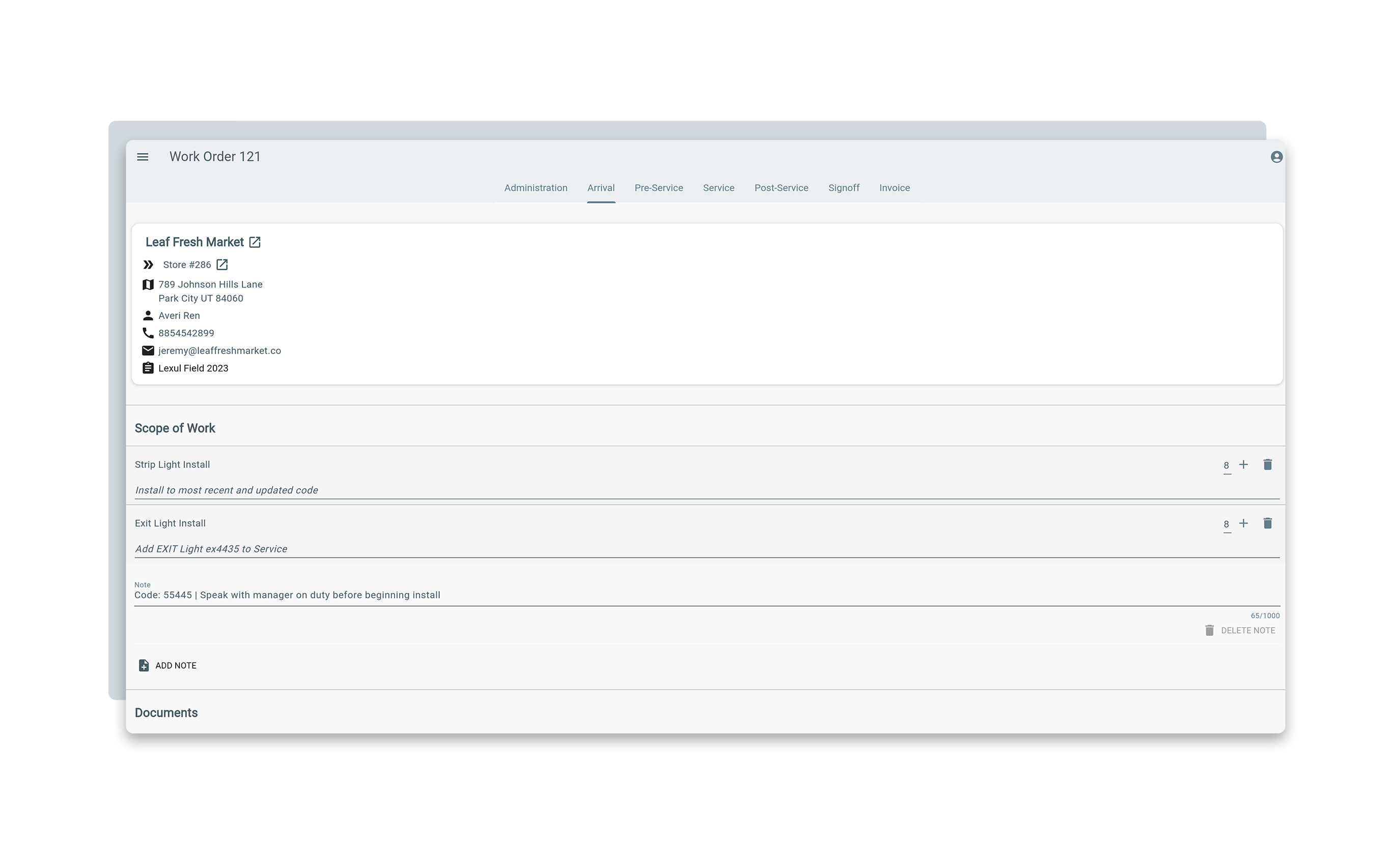Click the double chevron beside Store #286
1400x865 pixels.
click(148, 265)
